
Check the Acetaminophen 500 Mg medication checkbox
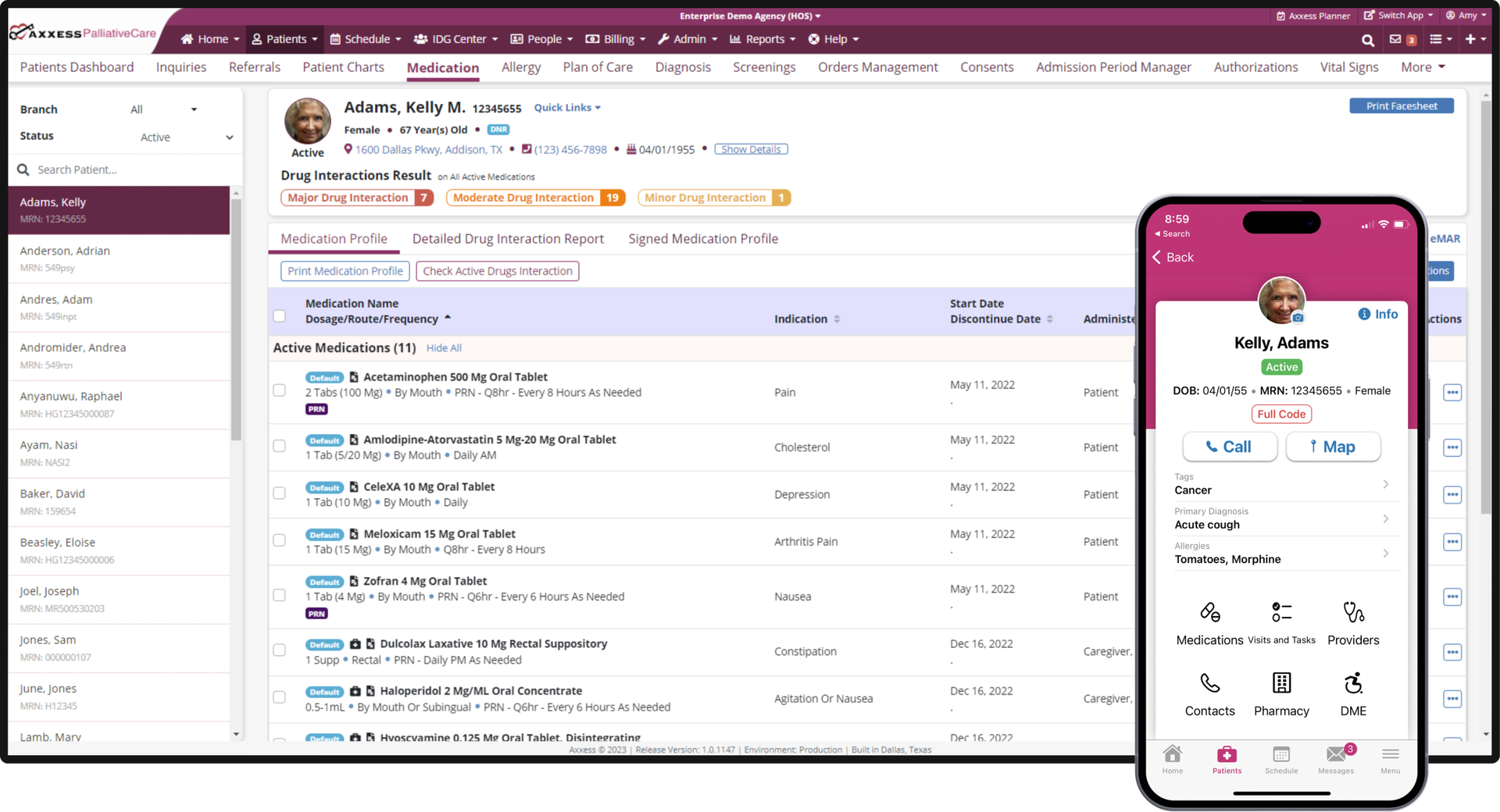(x=279, y=390)
